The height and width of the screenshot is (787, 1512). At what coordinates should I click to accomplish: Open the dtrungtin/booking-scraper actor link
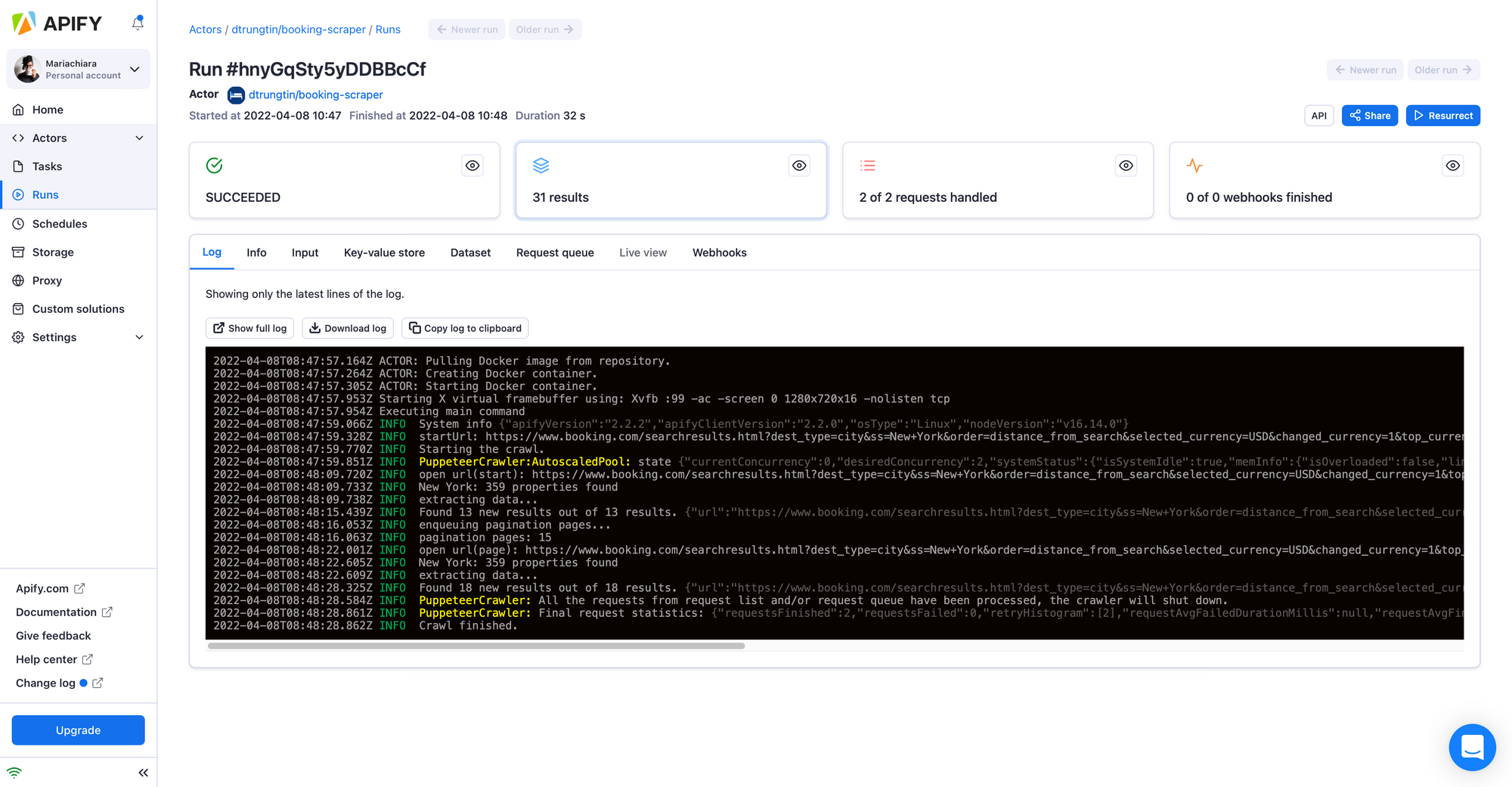[315, 95]
